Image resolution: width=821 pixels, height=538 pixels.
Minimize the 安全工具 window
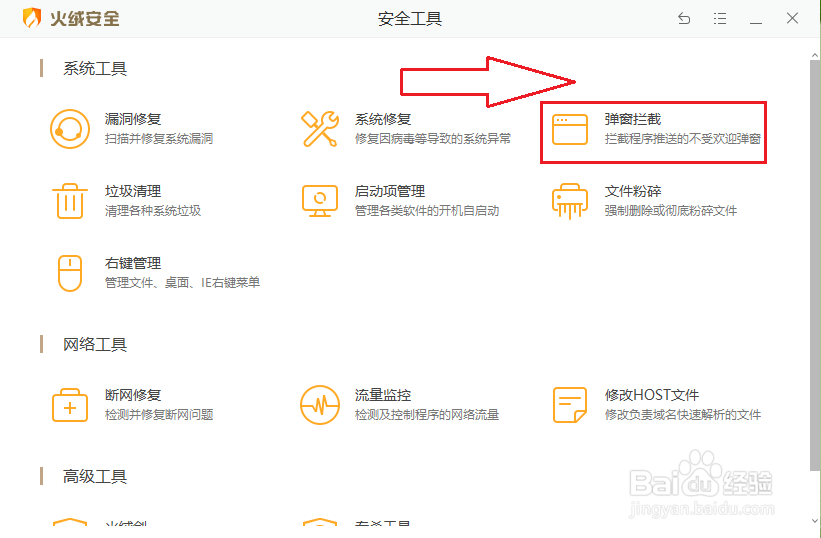(756, 22)
